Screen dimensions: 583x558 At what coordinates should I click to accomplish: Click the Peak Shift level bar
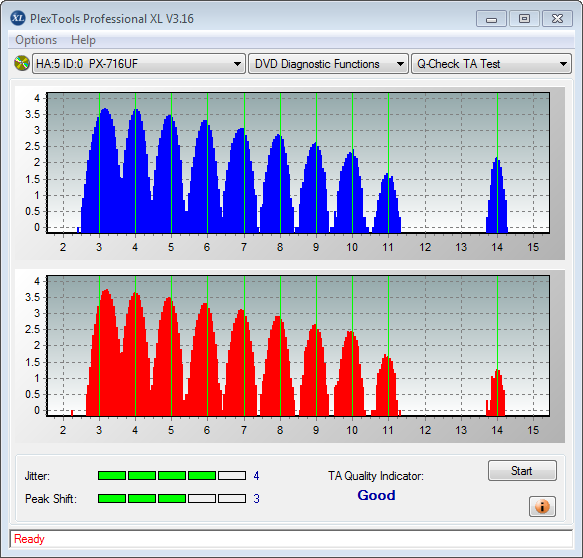coord(172,499)
